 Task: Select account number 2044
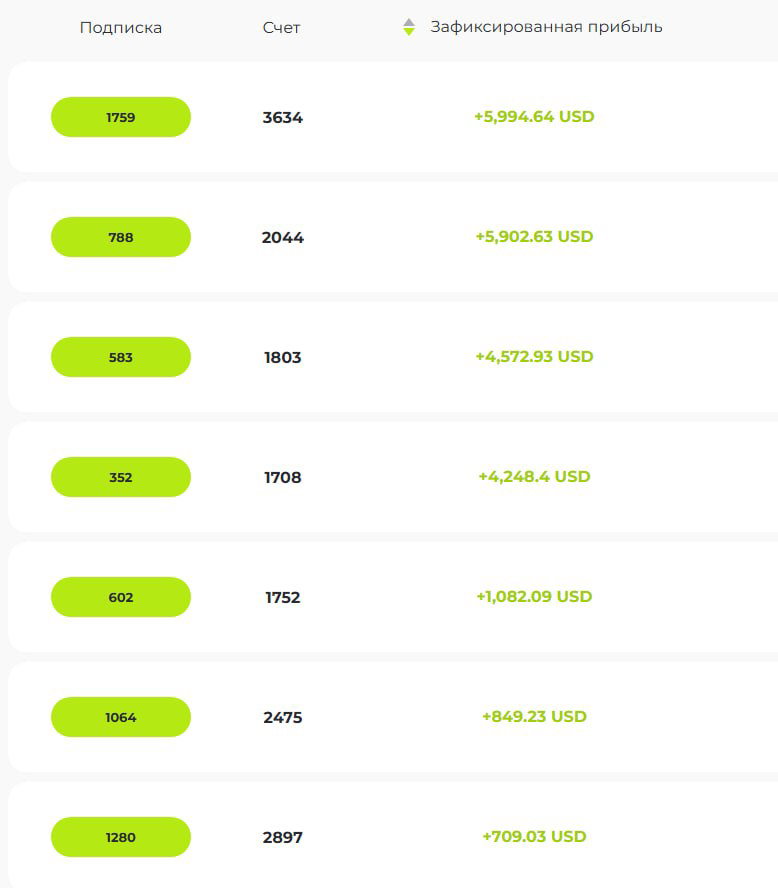283,237
